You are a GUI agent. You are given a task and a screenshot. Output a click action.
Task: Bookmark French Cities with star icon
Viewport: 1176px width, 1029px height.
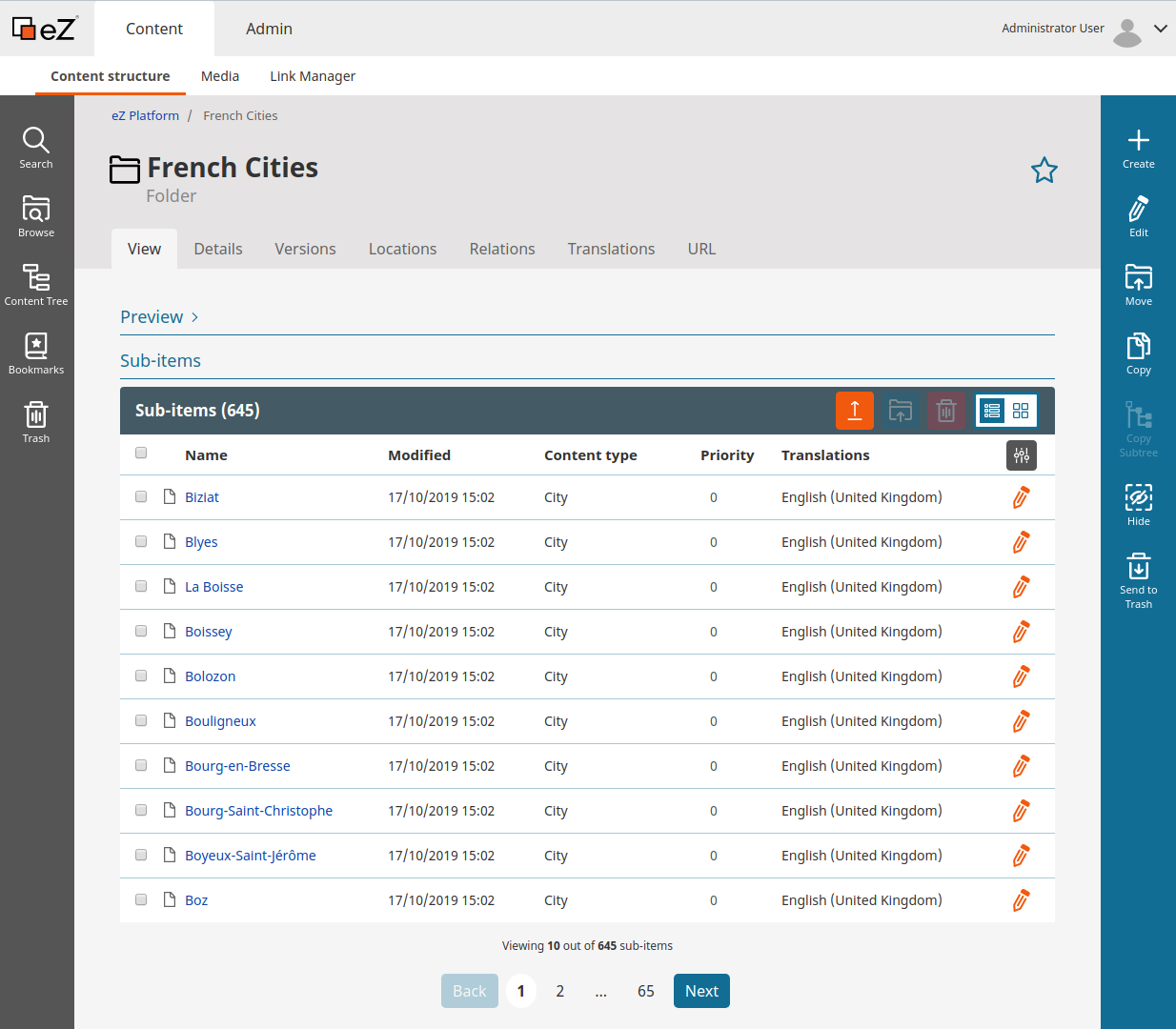tap(1044, 171)
